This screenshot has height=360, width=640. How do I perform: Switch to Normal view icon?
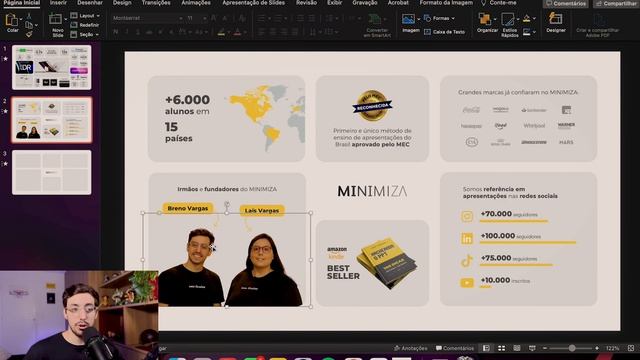(x=486, y=348)
